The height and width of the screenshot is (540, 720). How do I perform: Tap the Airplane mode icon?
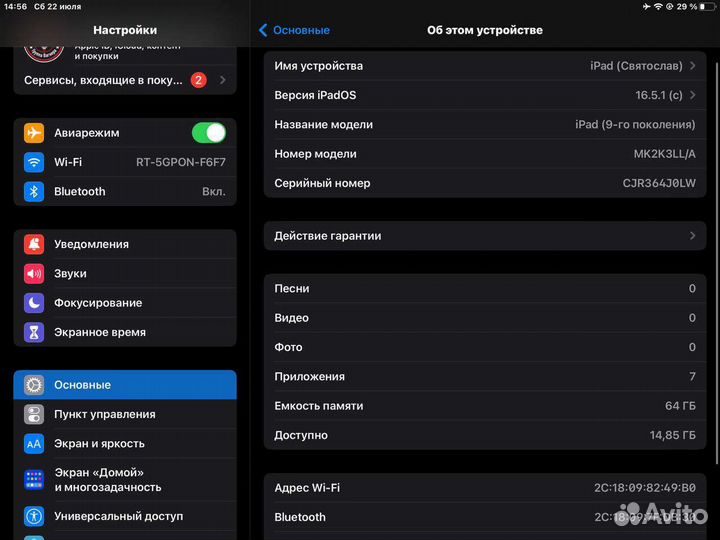click(35, 133)
